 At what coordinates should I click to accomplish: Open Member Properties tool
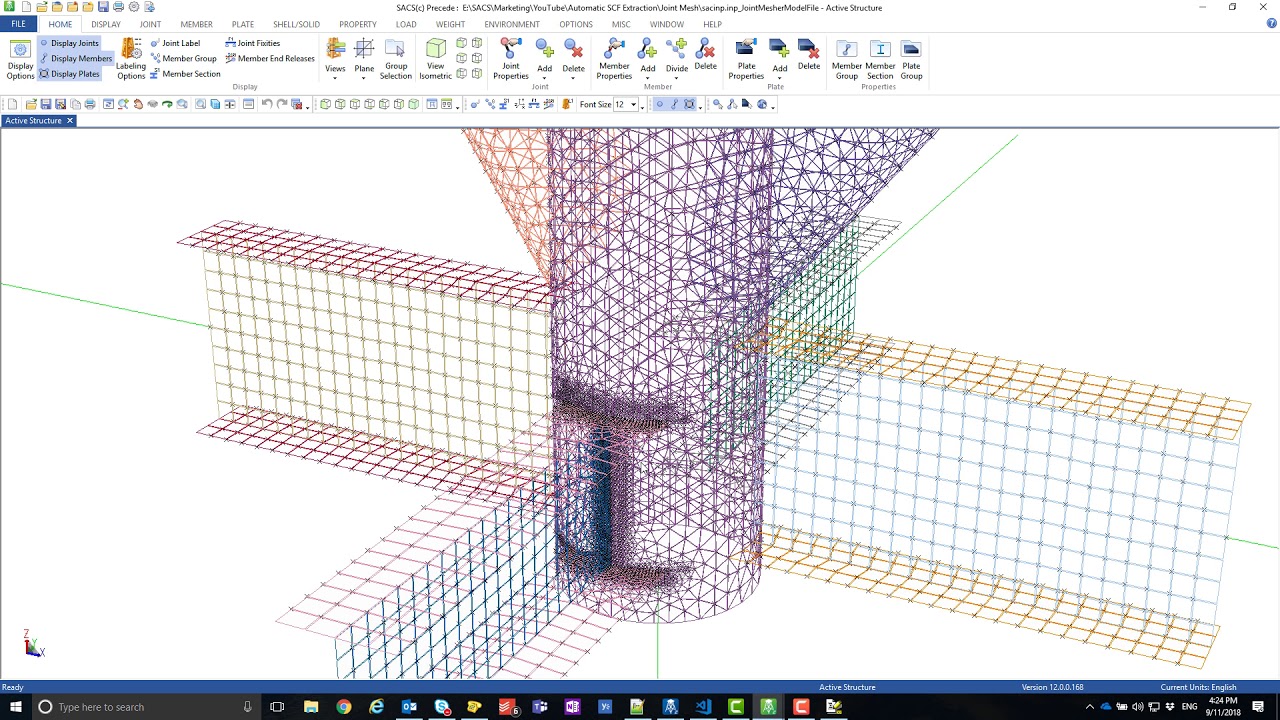coord(614,60)
